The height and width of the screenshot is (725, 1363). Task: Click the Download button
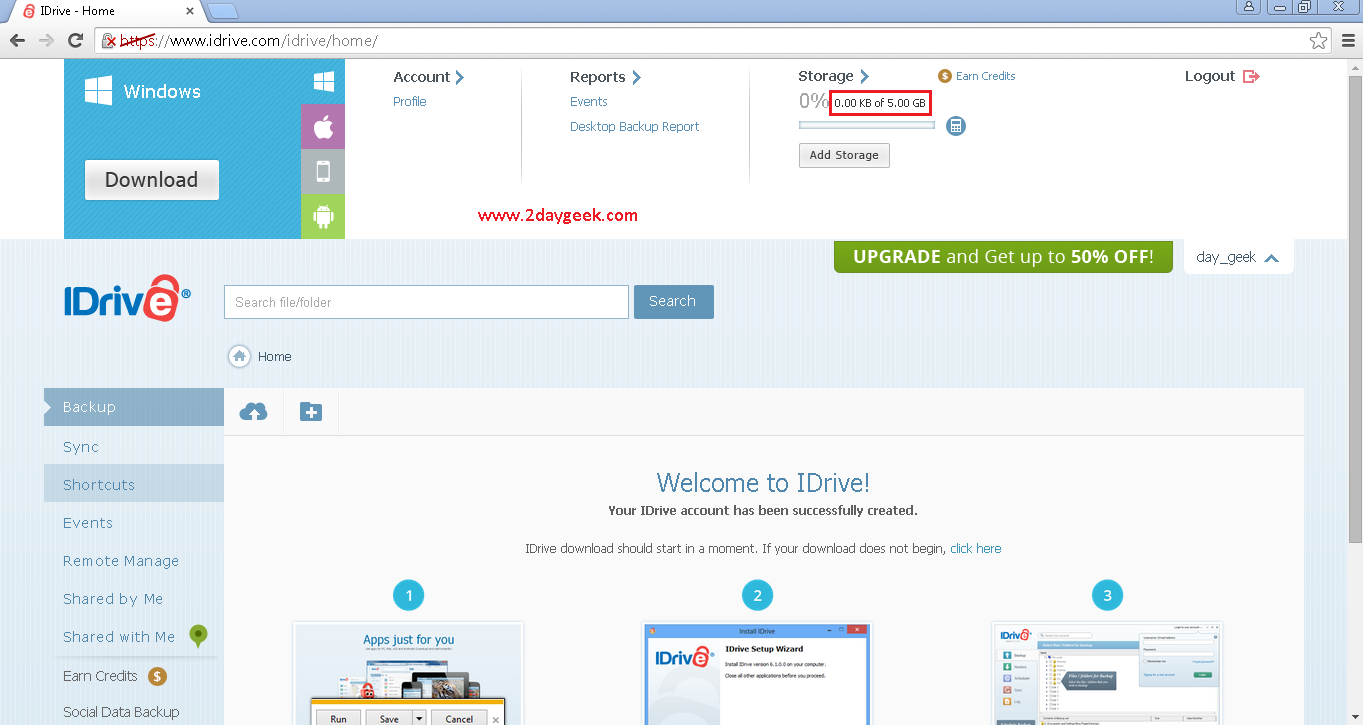point(152,180)
